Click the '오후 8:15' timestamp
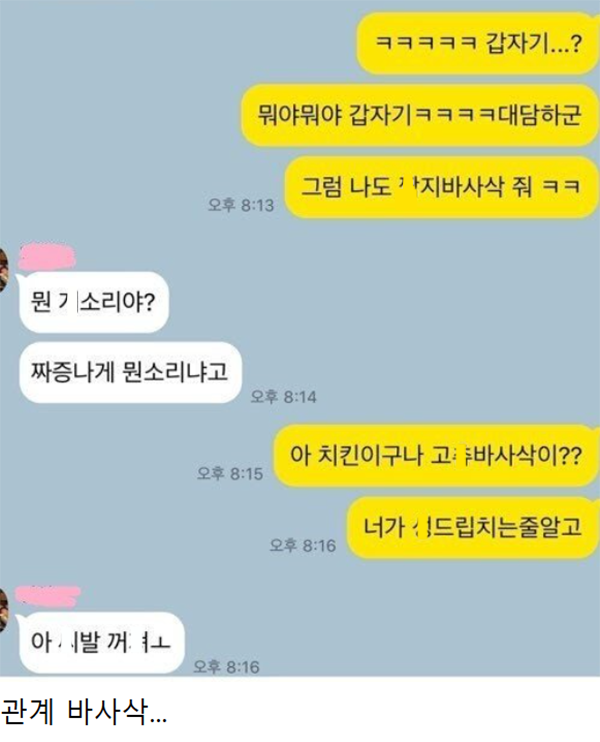The image size is (600, 742). pyautogui.click(x=230, y=473)
